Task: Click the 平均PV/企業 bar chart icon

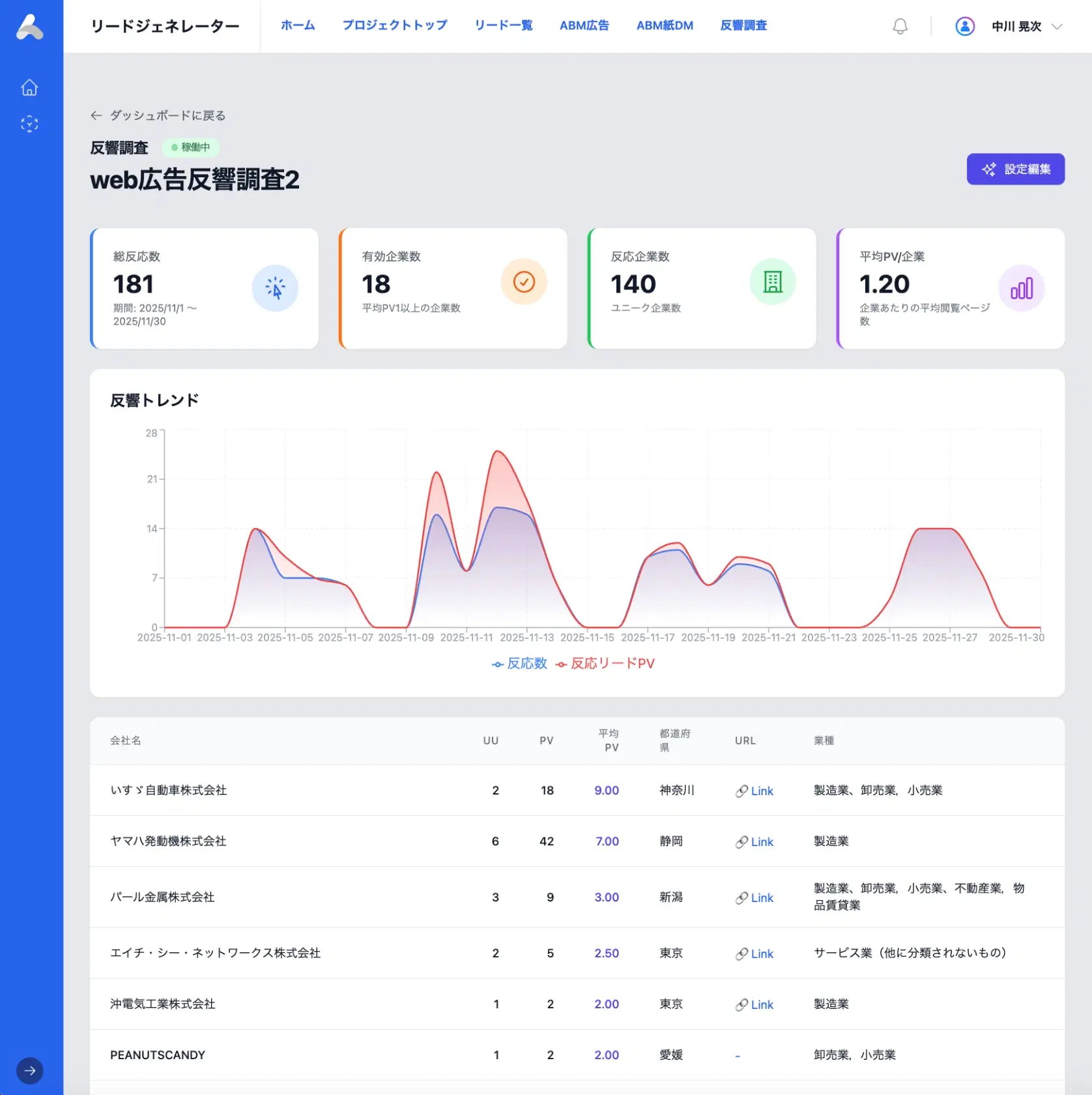Action: coord(1021,288)
